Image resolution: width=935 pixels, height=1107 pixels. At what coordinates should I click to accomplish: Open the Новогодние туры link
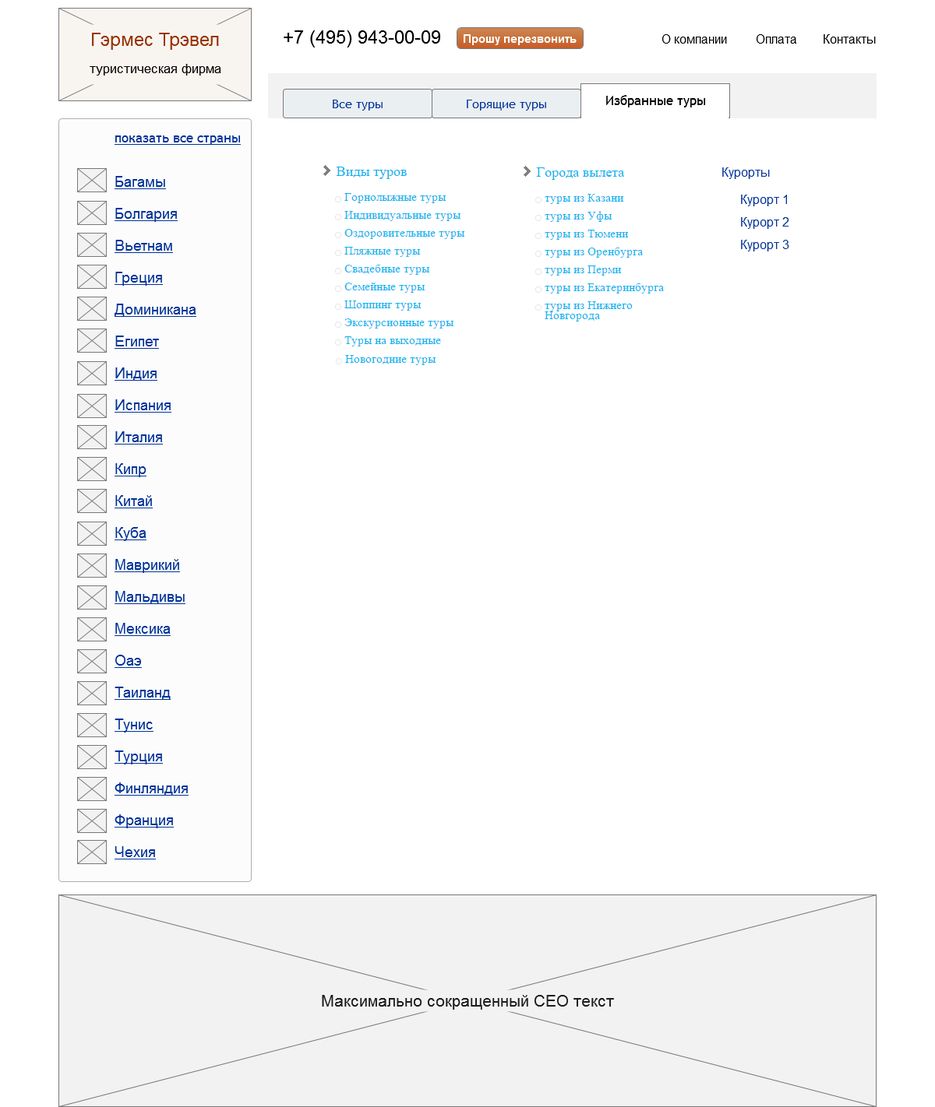pyautogui.click(x=391, y=359)
